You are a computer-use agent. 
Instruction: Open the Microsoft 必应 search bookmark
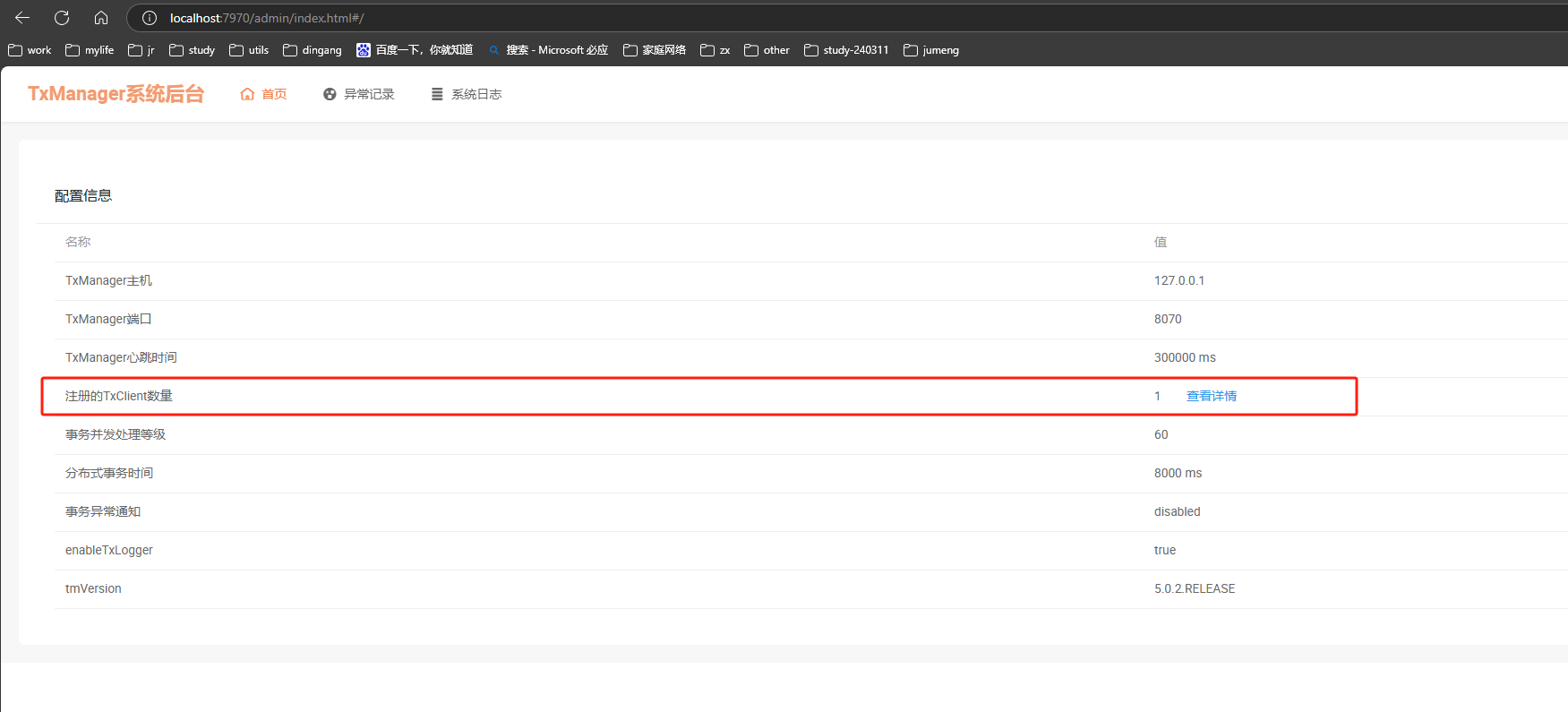(x=548, y=50)
